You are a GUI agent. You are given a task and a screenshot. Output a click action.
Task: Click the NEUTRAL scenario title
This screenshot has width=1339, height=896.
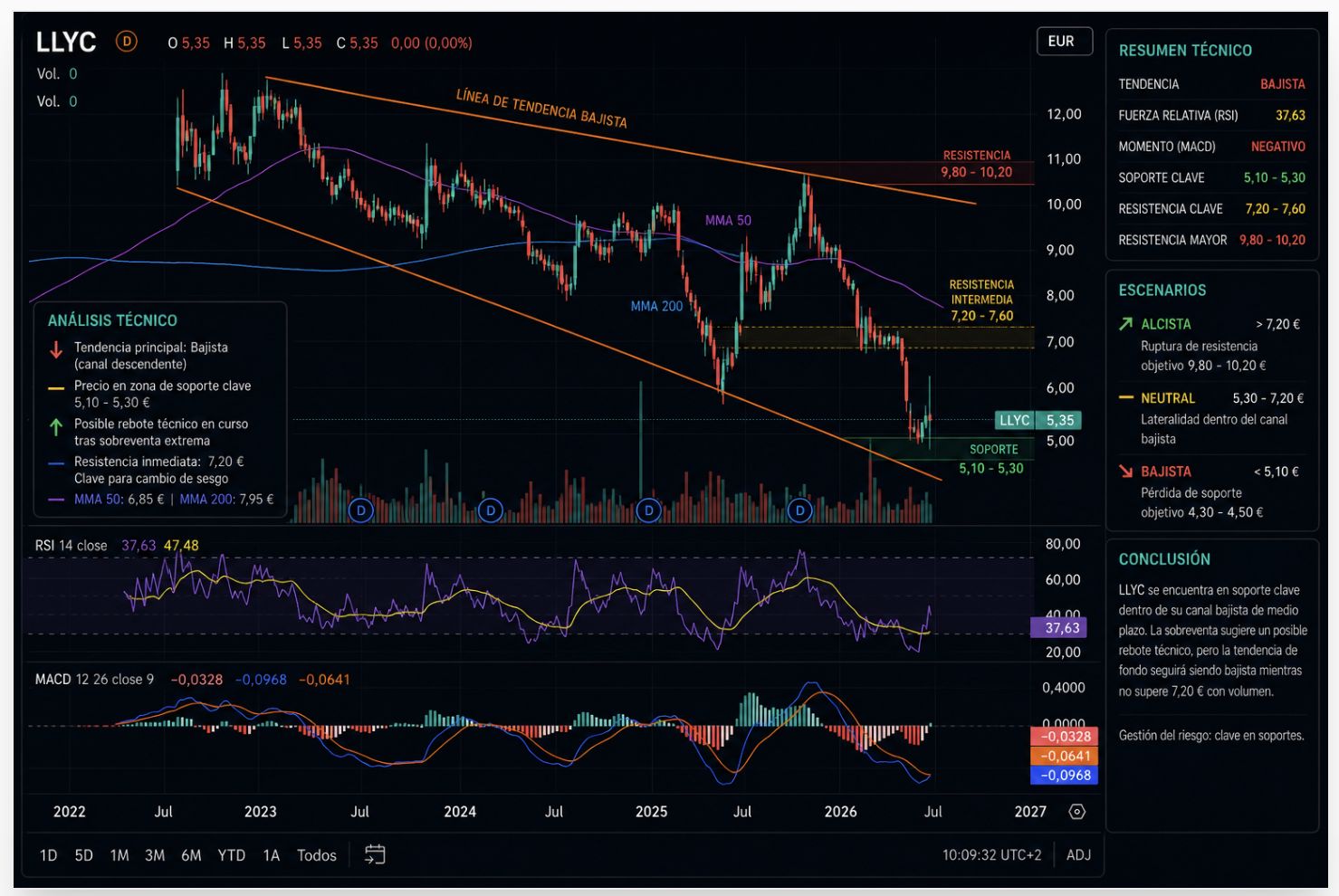(1168, 398)
